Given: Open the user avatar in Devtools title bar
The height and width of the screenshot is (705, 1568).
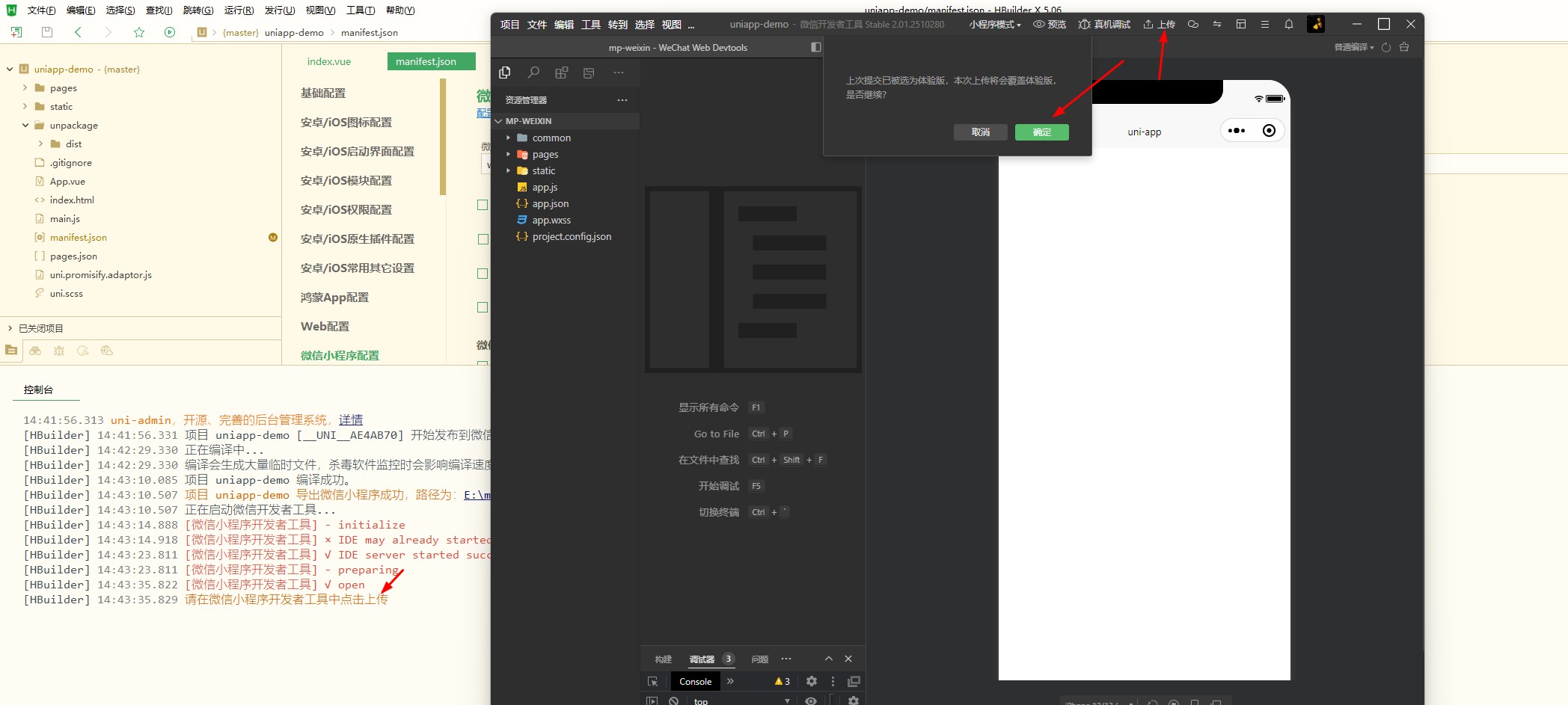Looking at the screenshot, I should tap(1316, 24).
